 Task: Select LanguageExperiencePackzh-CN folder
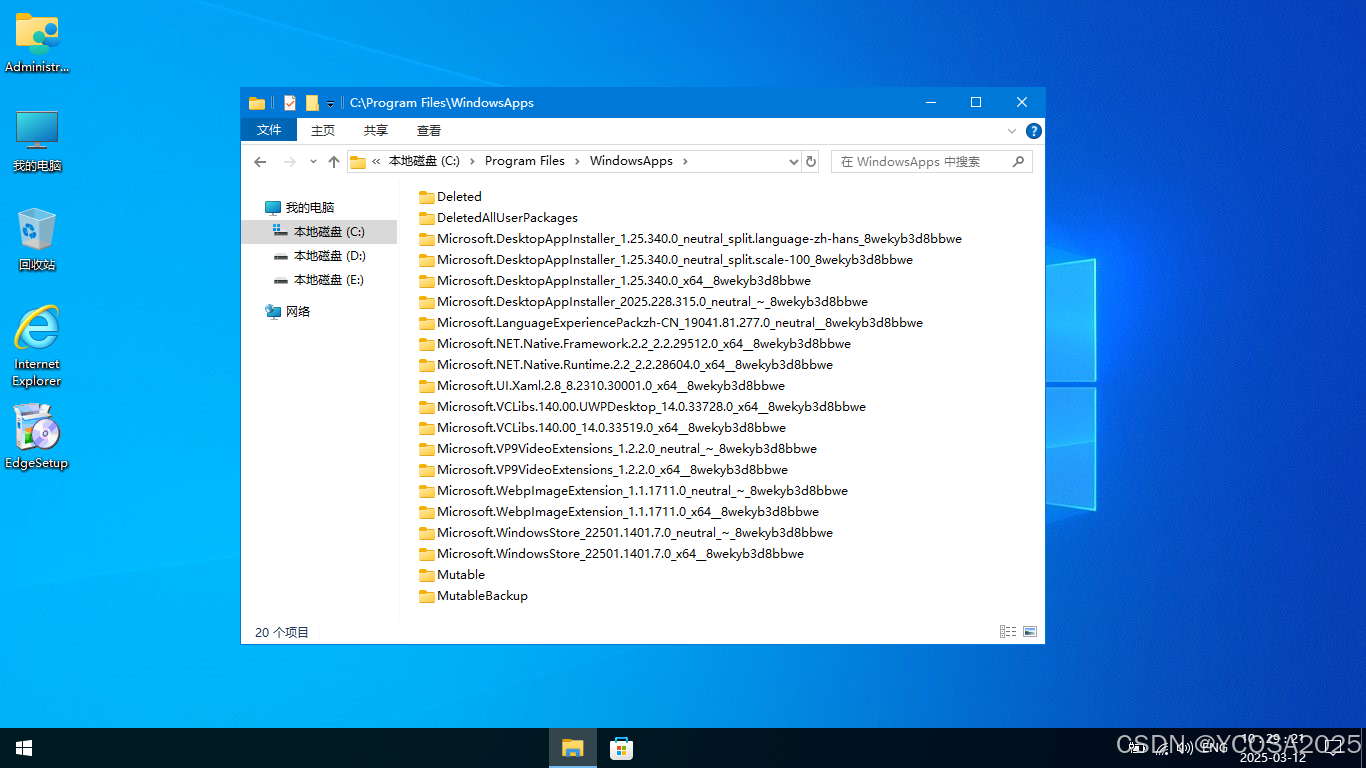tap(671, 323)
